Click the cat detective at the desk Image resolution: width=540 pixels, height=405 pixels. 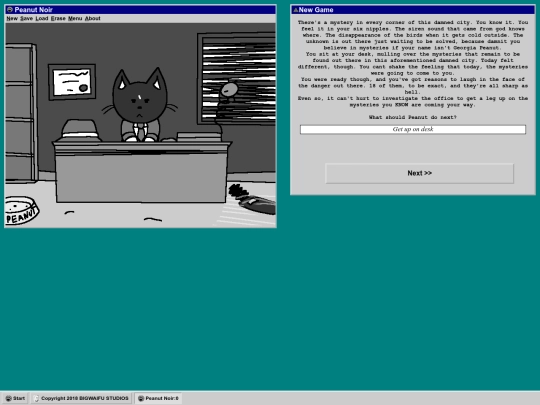139,105
